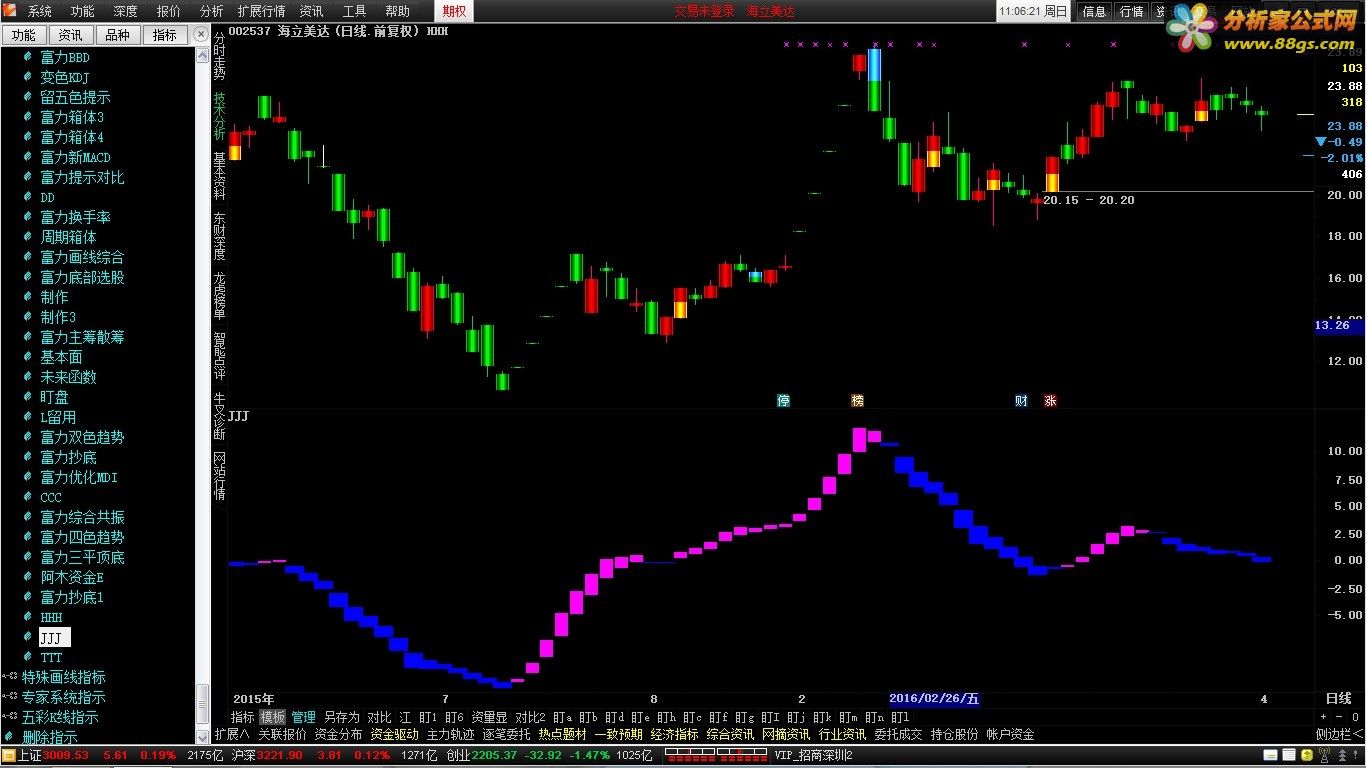The image size is (1366, 768).
Task: Click the 2016/02/26/五 date marker
Action: click(x=934, y=699)
